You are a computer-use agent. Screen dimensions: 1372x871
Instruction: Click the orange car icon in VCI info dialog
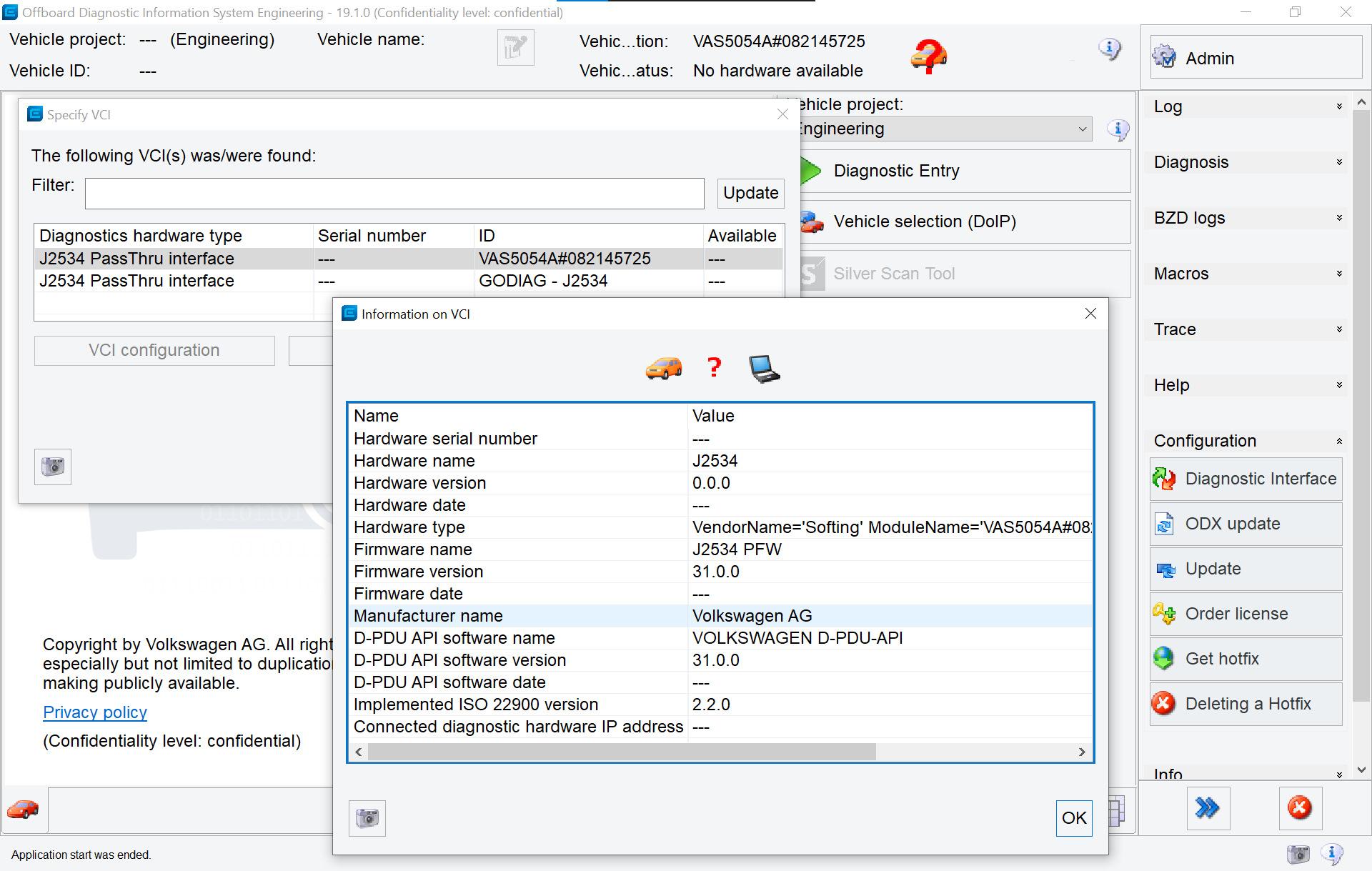pos(664,368)
